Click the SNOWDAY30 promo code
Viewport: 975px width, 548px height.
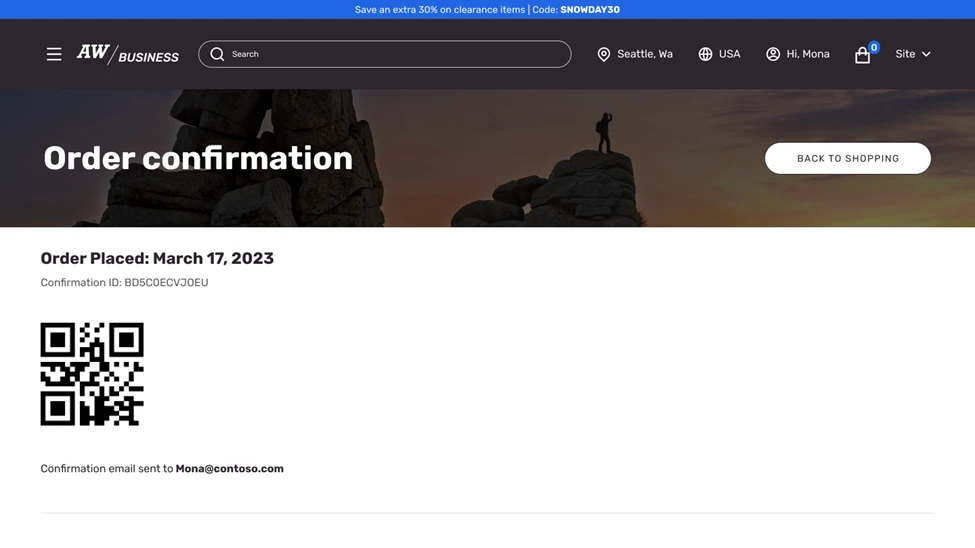pos(590,10)
